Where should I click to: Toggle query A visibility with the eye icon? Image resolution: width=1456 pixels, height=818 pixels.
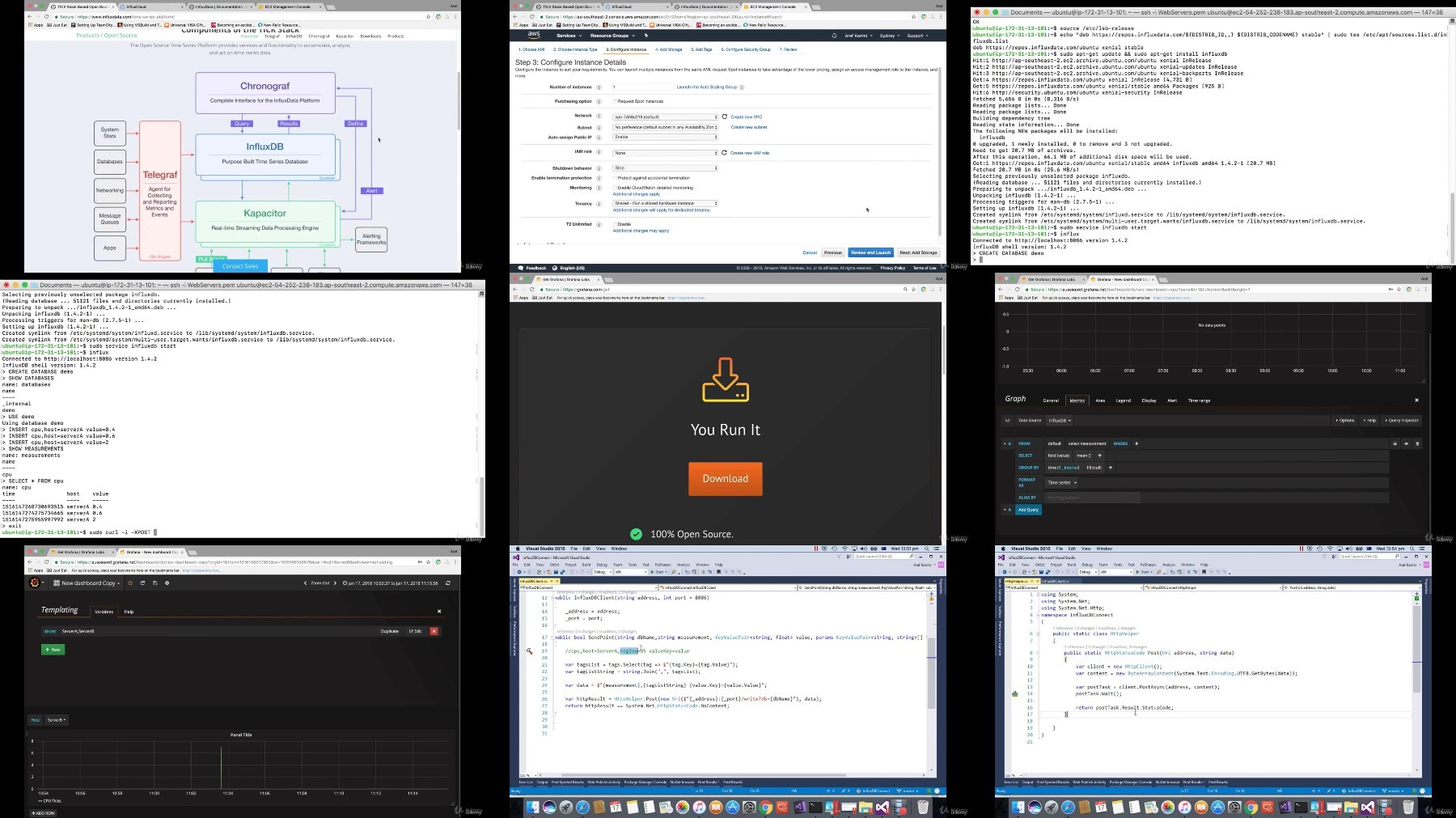(1406, 443)
